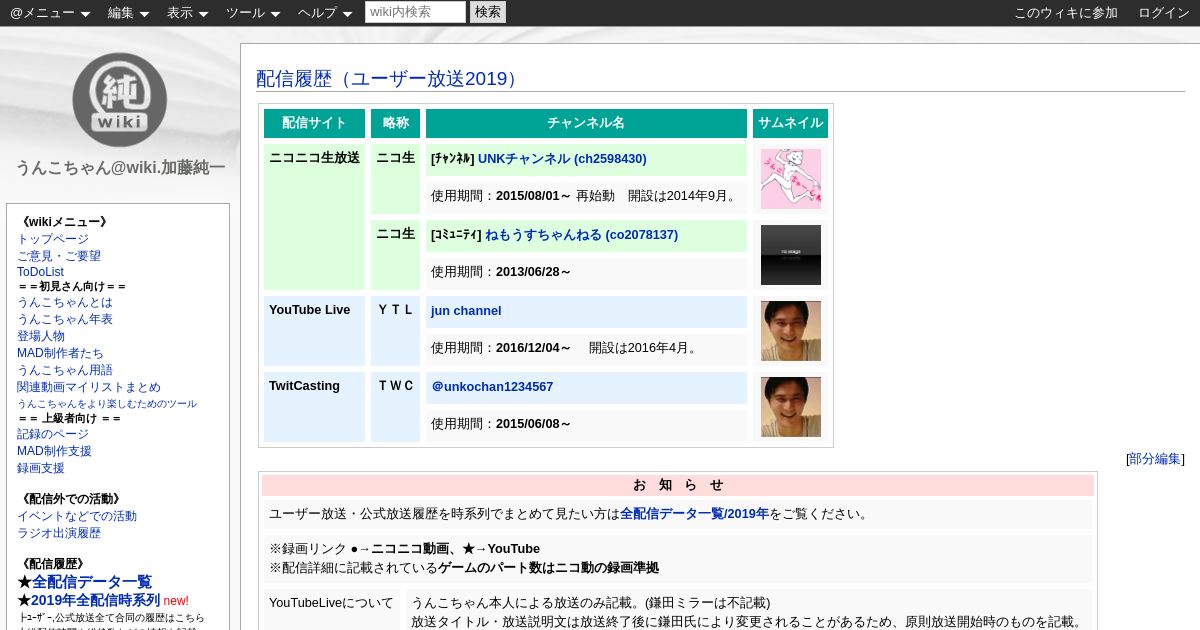Click the 部分編集 edit link
The width and height of the screenshot is (1200, 630).
click(x=1155, y=459)
